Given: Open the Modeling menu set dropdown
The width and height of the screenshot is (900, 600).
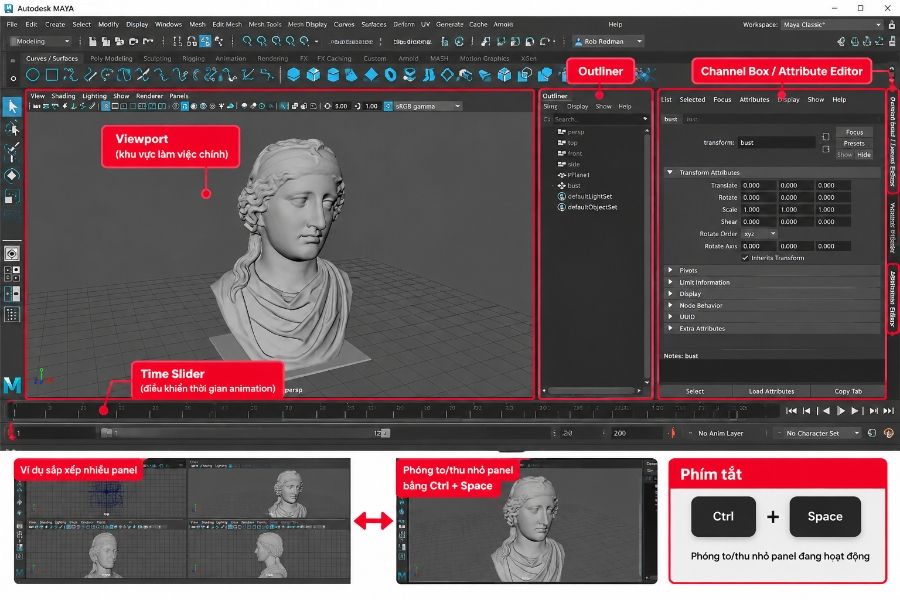Looking at the screenshot, I should coord(41,41).
